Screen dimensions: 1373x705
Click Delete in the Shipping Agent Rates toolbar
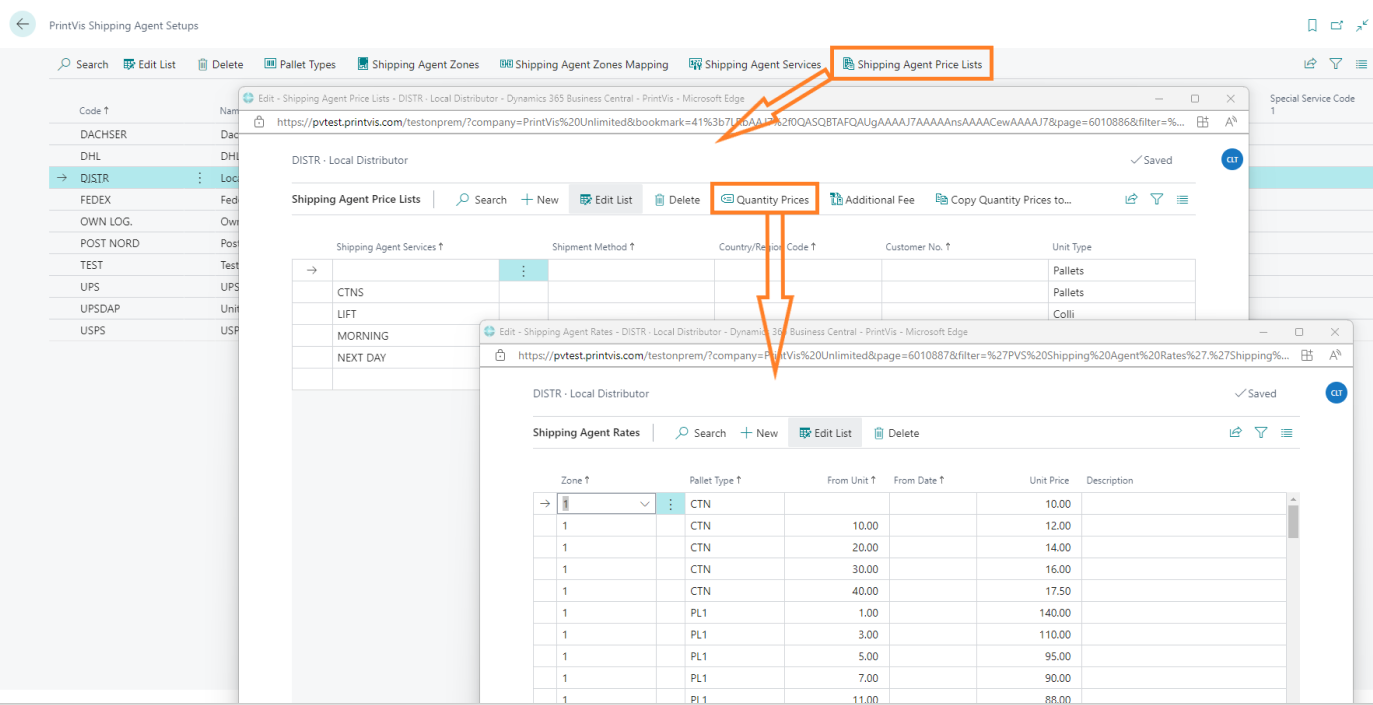point(896,433)
